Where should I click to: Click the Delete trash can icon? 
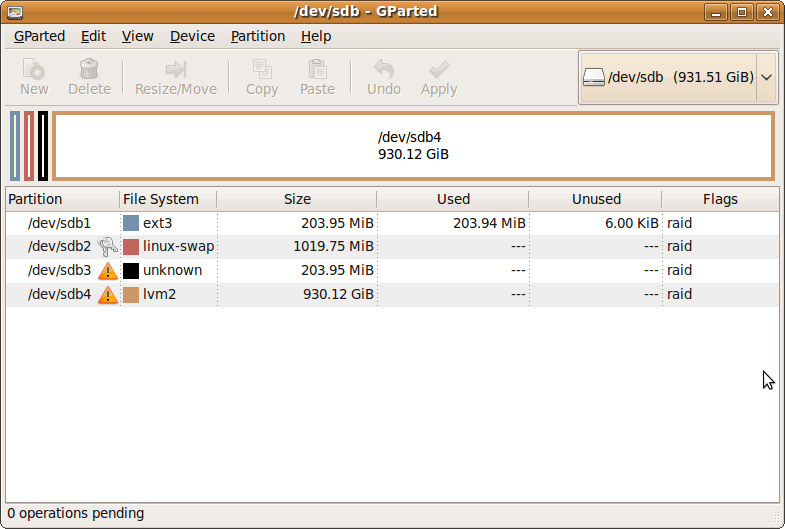[x=89, y=69]
